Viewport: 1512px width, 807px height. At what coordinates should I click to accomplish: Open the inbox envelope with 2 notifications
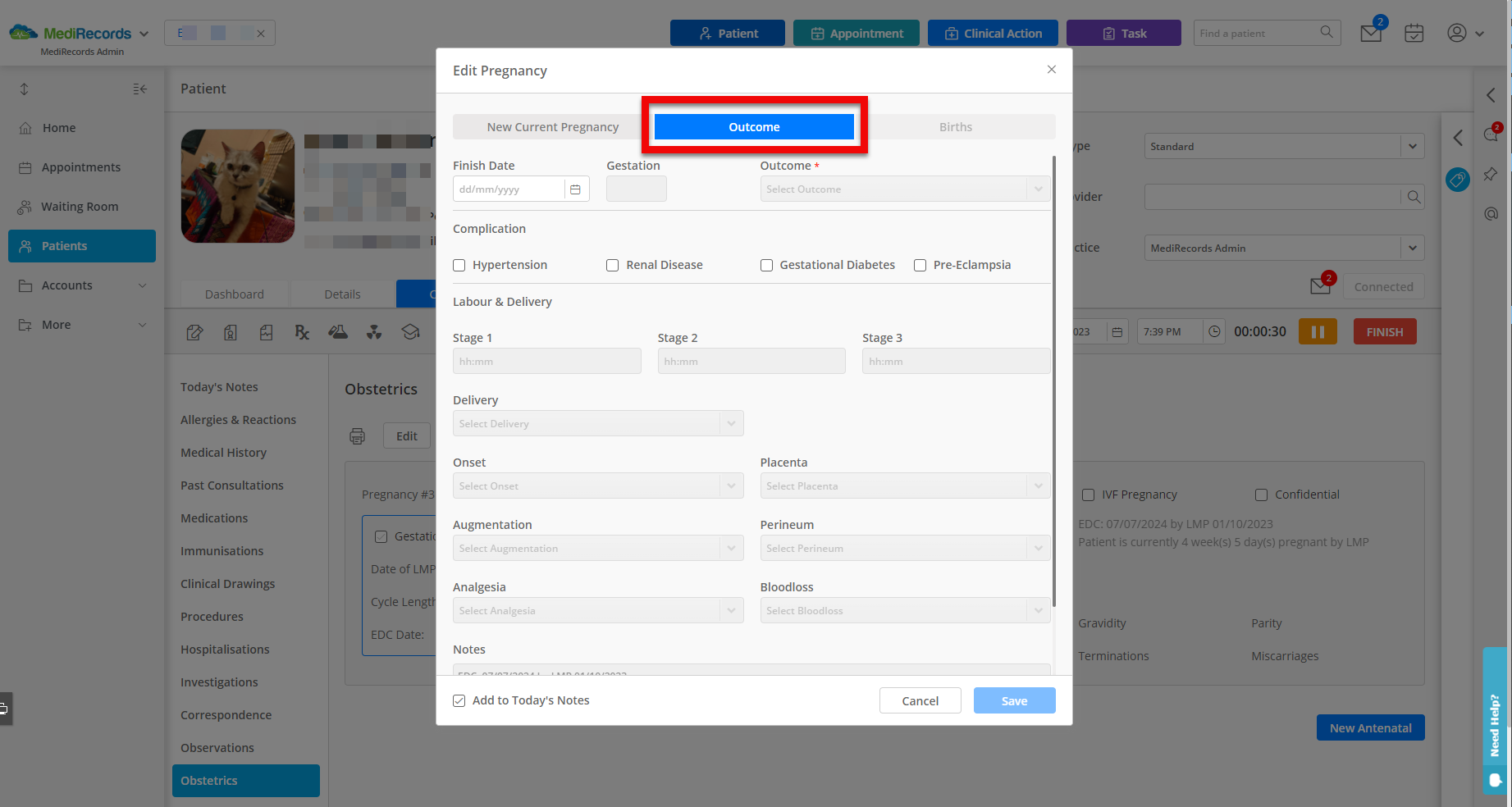click(x=1370, y=33)
